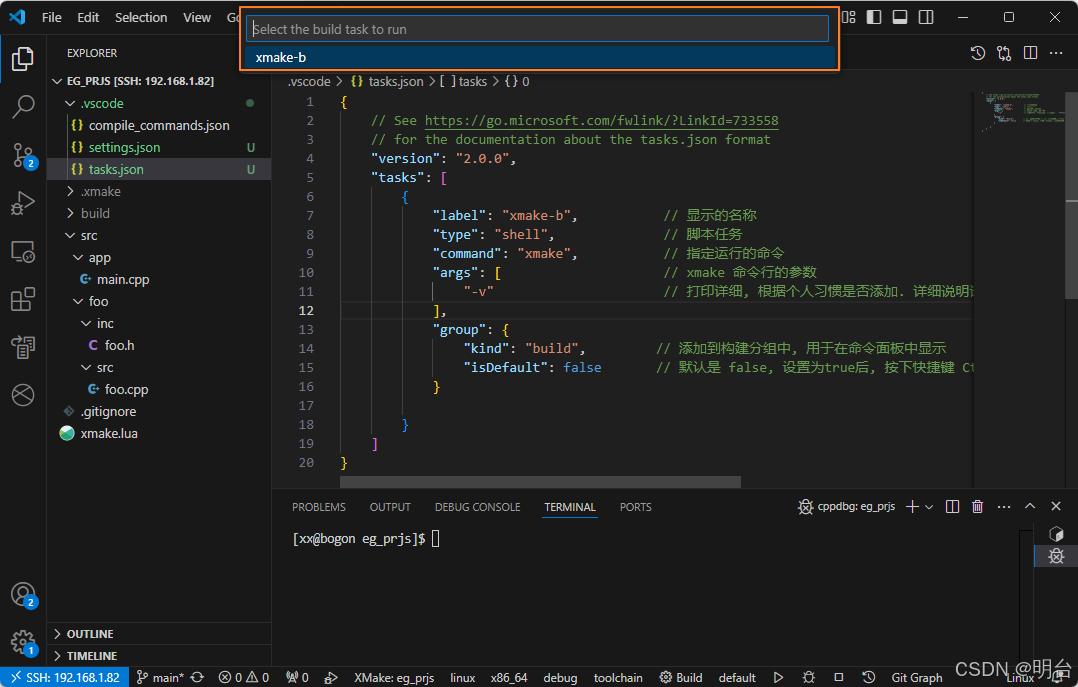Viewport: 1078px width, 687px height.
Task: Click the SSH: 192.168.1.82 remote indicator
Action: pyautogui.click(x=65, y=677)
